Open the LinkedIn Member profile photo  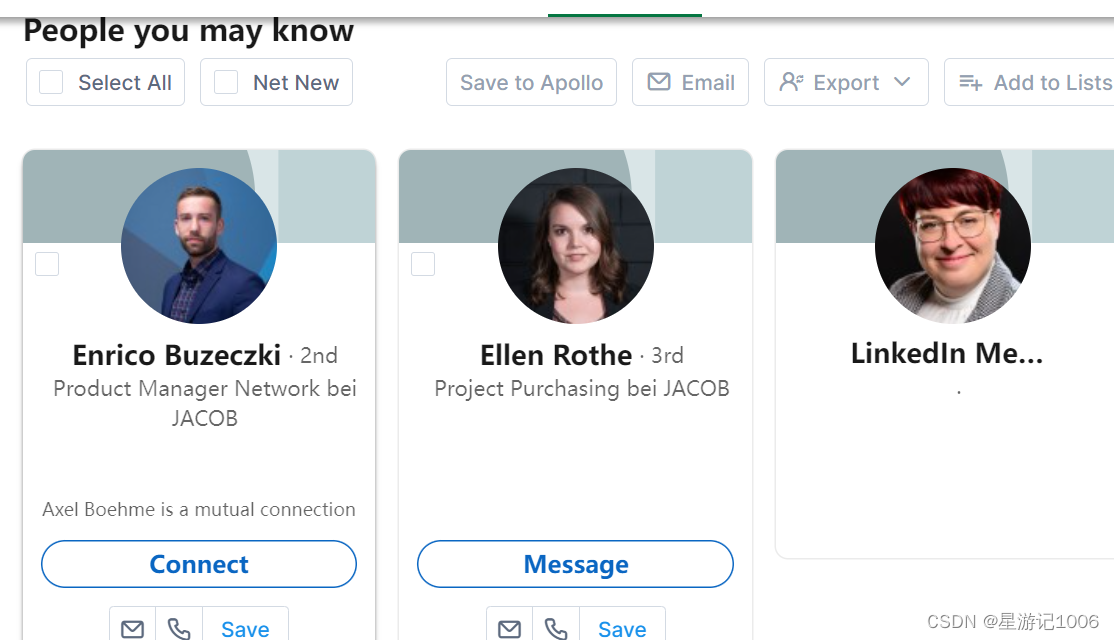953,246
